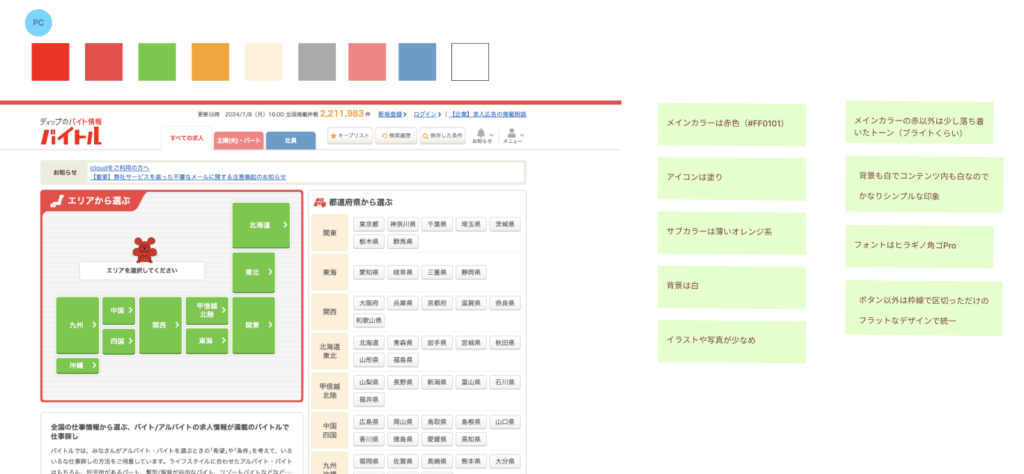Screen dimensions: 1024x474
Task: Choose 福岡県 prefecture button
Action: pos(369,461)
